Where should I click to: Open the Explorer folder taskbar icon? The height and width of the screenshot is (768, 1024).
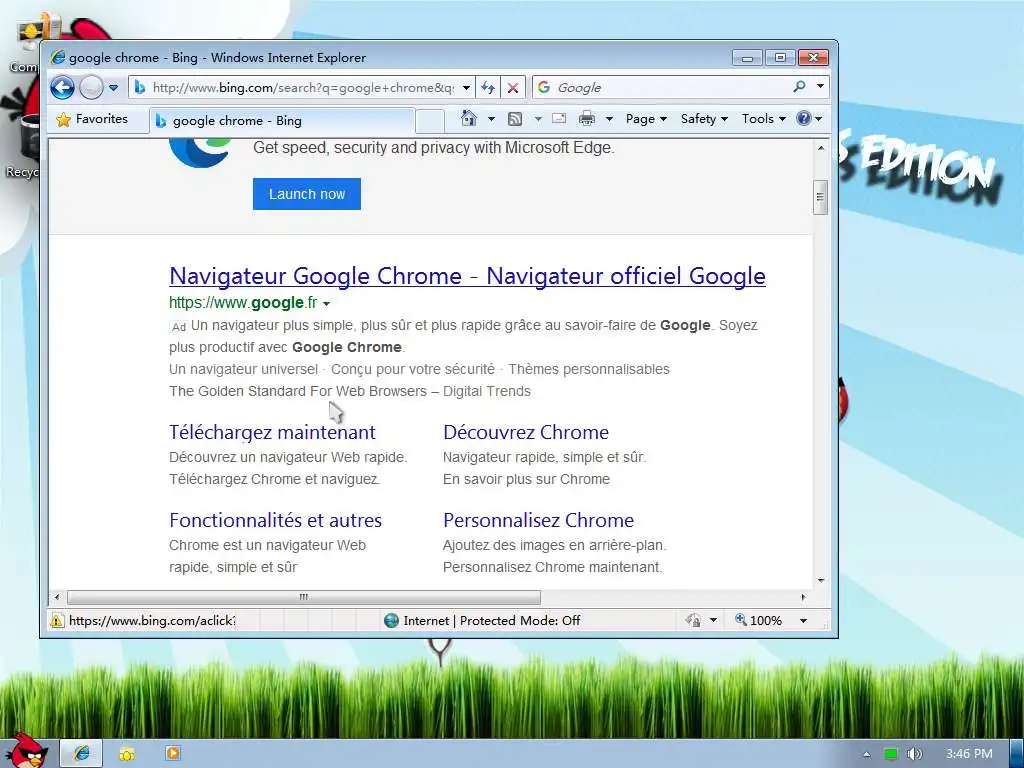127,754
